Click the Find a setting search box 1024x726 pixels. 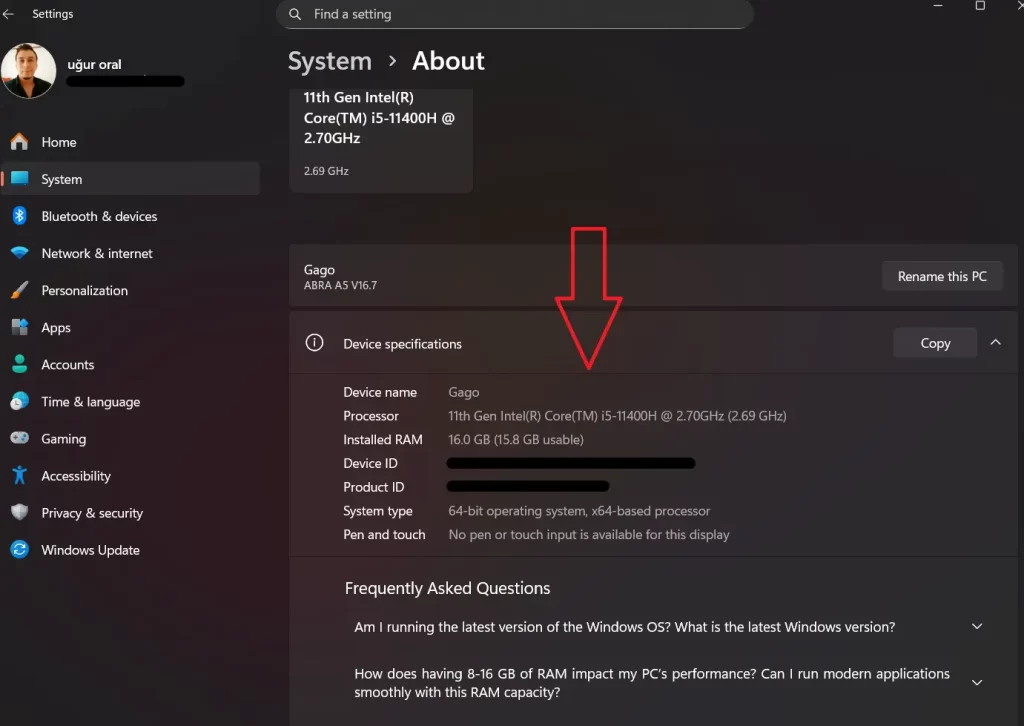coord(513,15)
